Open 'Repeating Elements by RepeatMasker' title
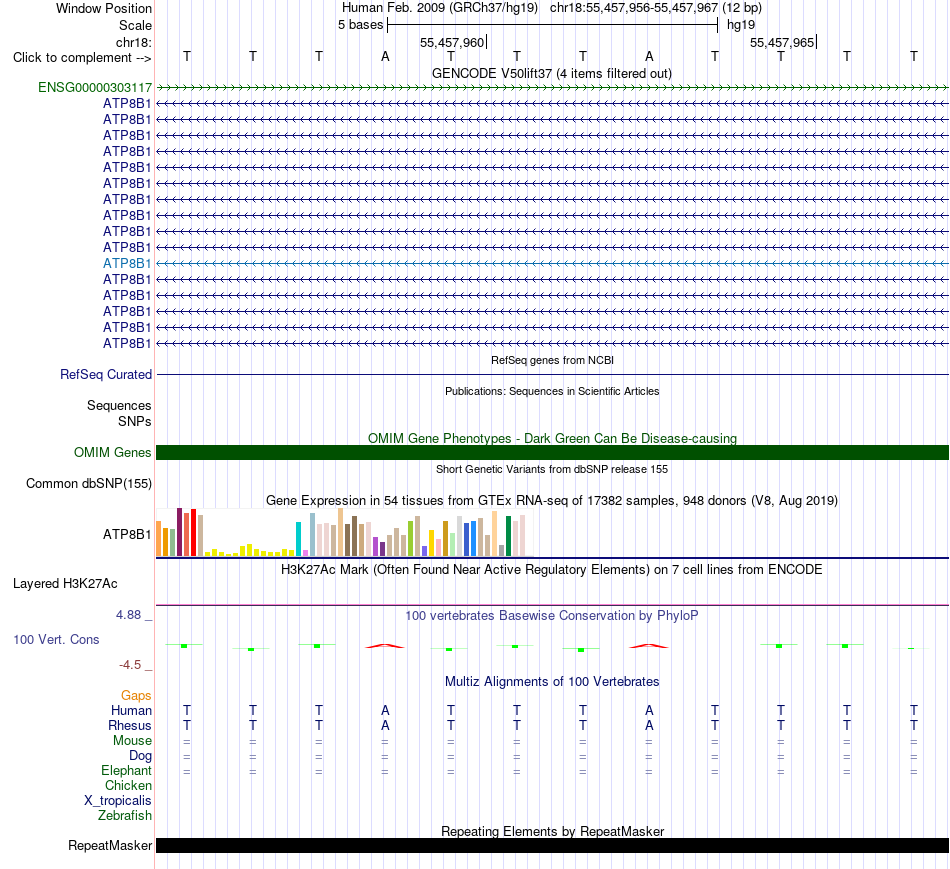 click(x=552, y=831)
